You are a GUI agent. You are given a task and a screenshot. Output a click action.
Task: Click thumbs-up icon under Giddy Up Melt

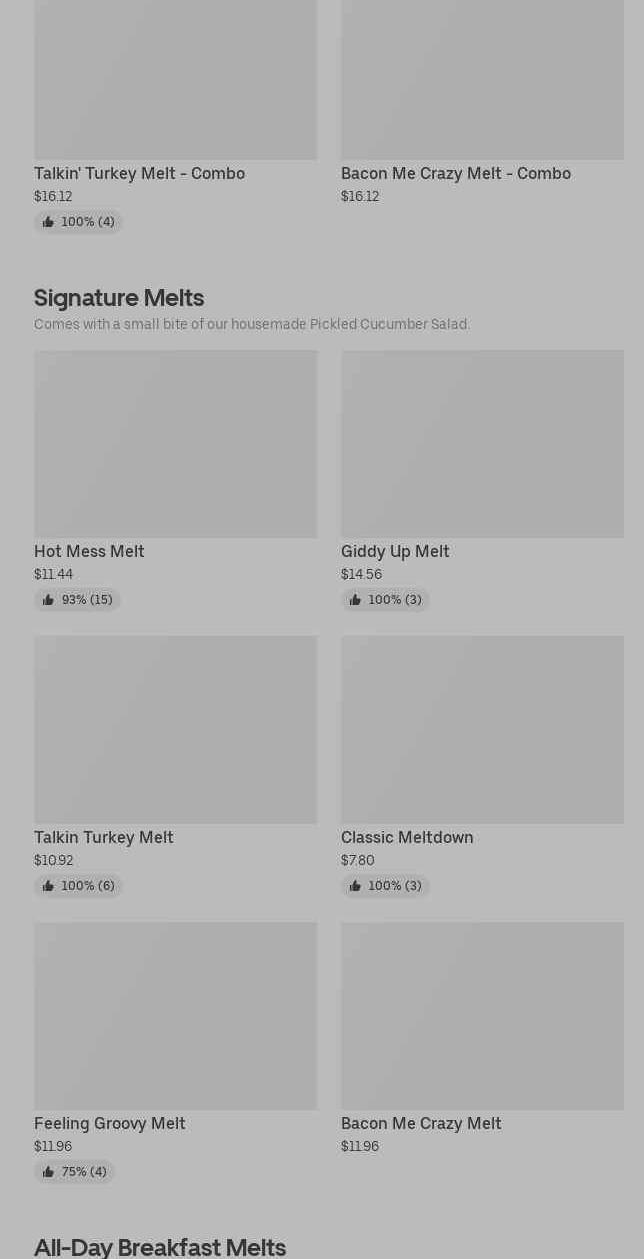[355, 600]
